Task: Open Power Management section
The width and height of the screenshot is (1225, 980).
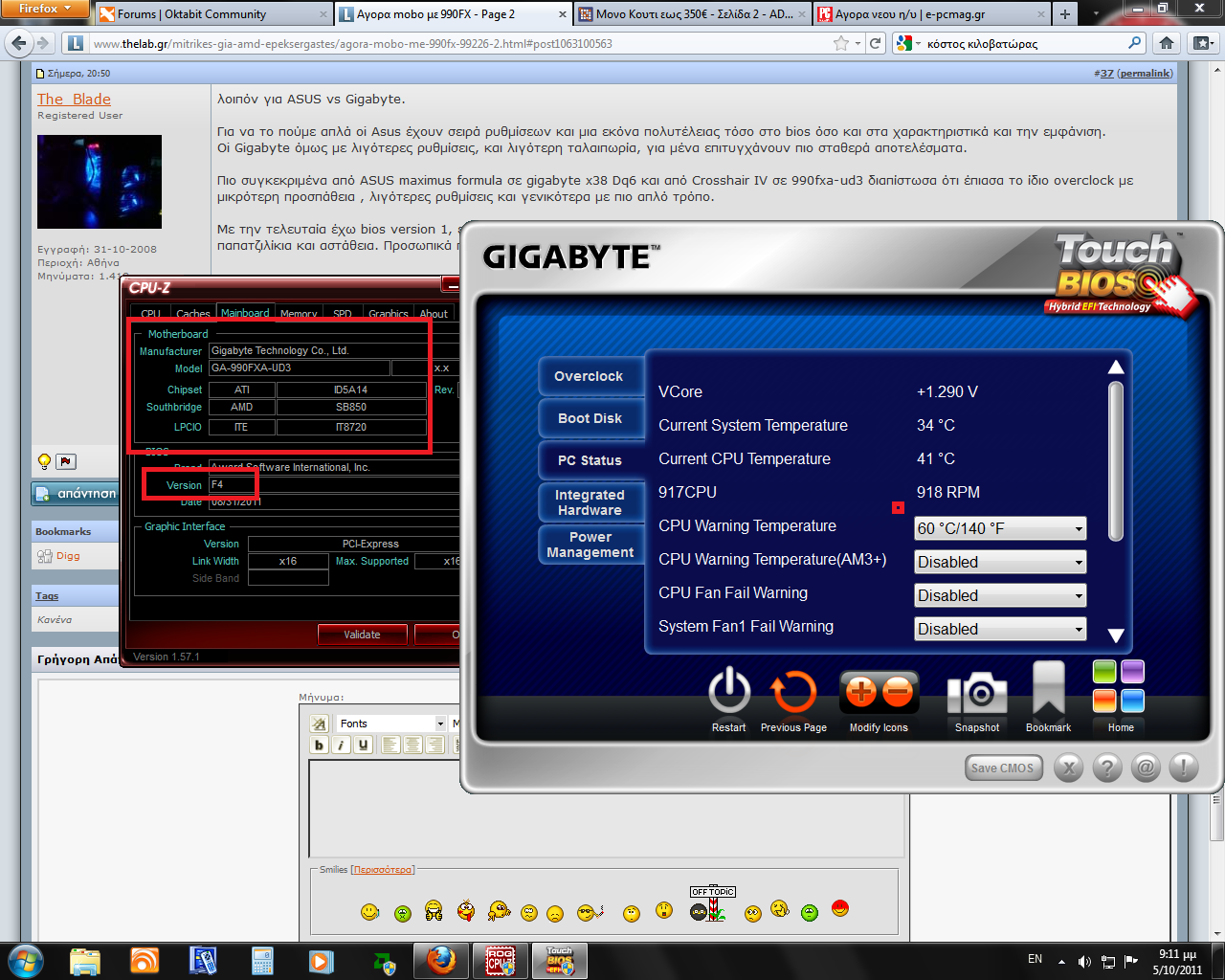Action: pos(590,545)
